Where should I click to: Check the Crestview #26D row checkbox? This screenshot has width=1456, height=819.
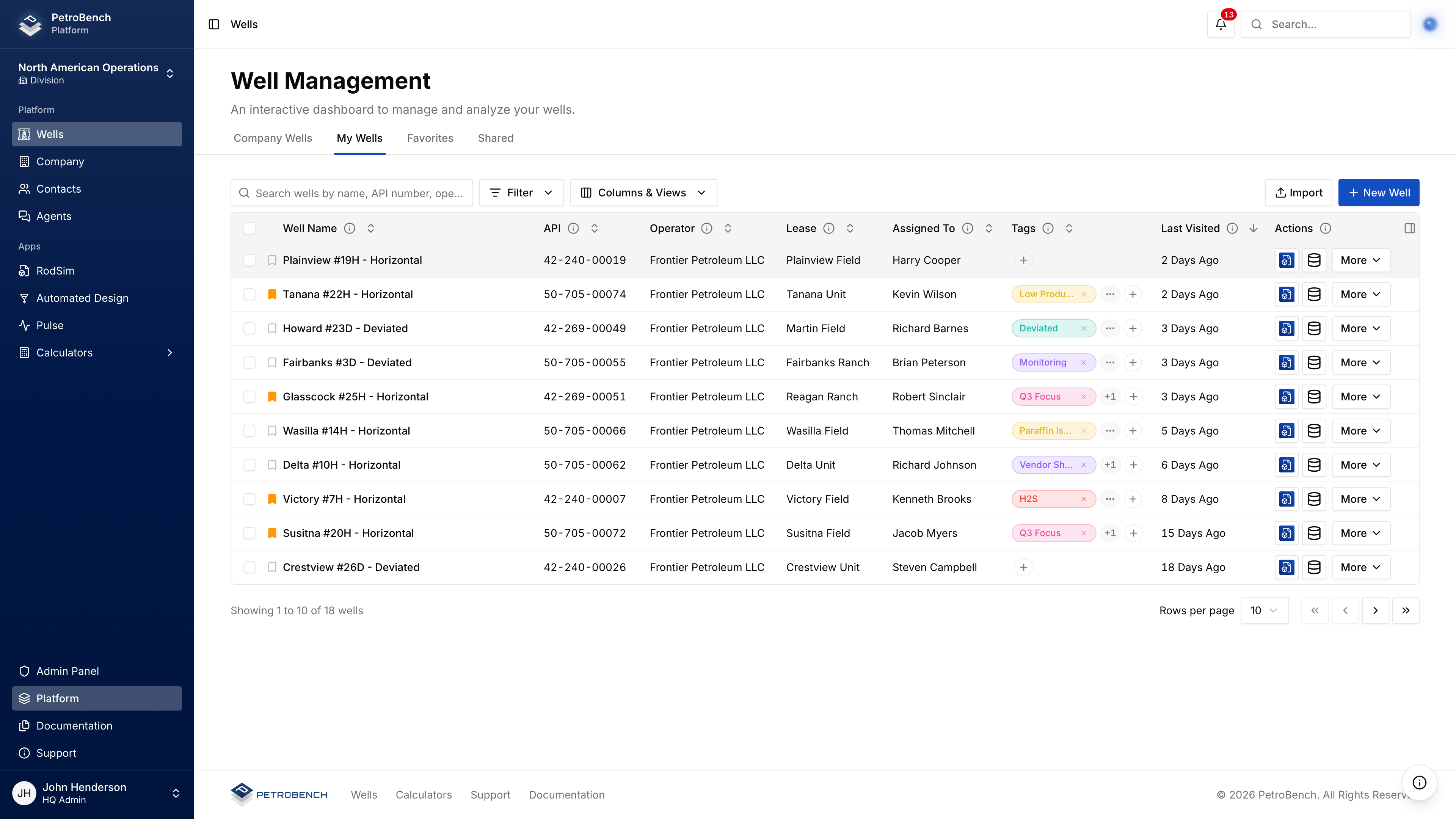(x=249, y=568)
